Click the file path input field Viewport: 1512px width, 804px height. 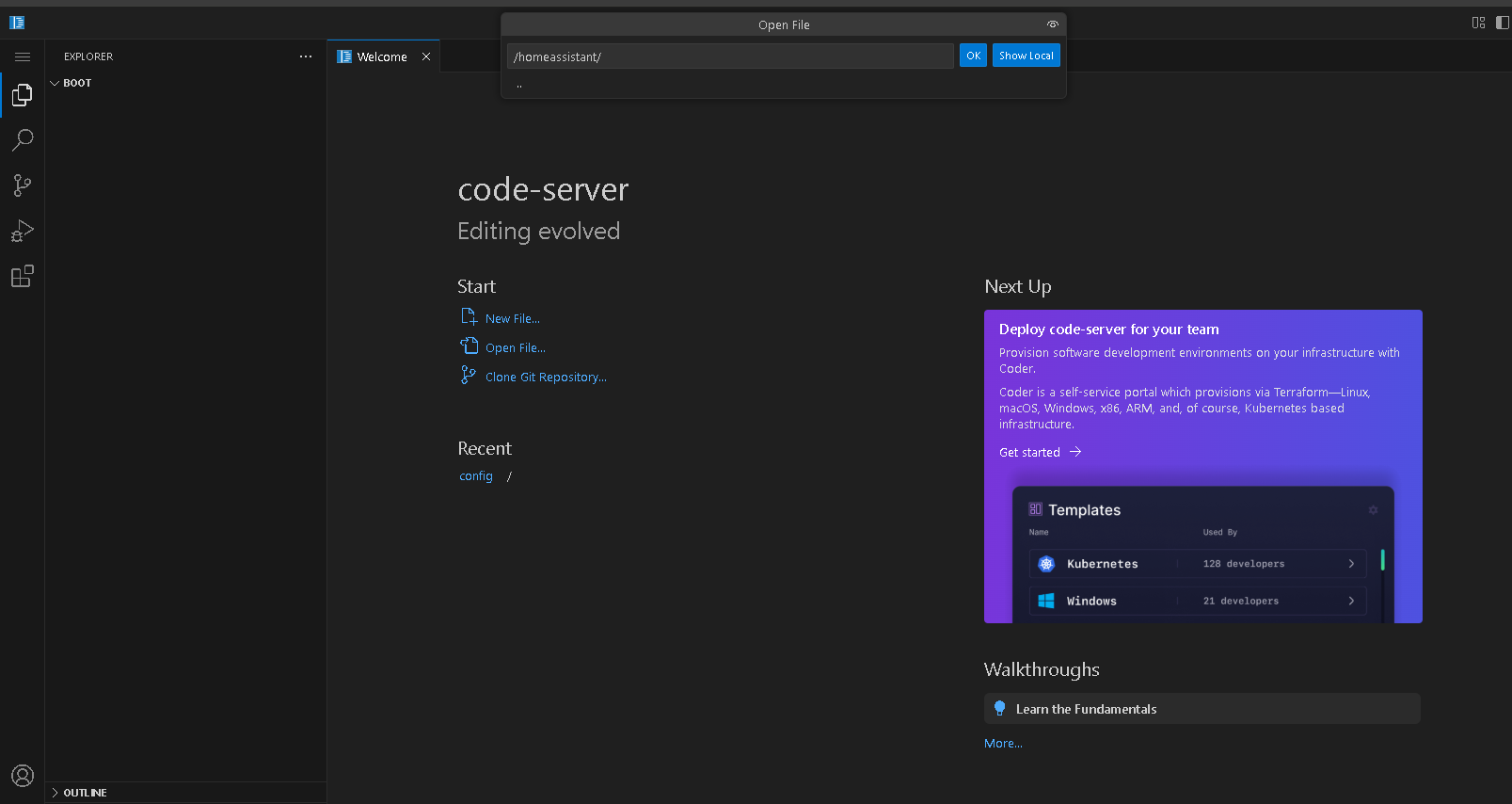[730, 56]
